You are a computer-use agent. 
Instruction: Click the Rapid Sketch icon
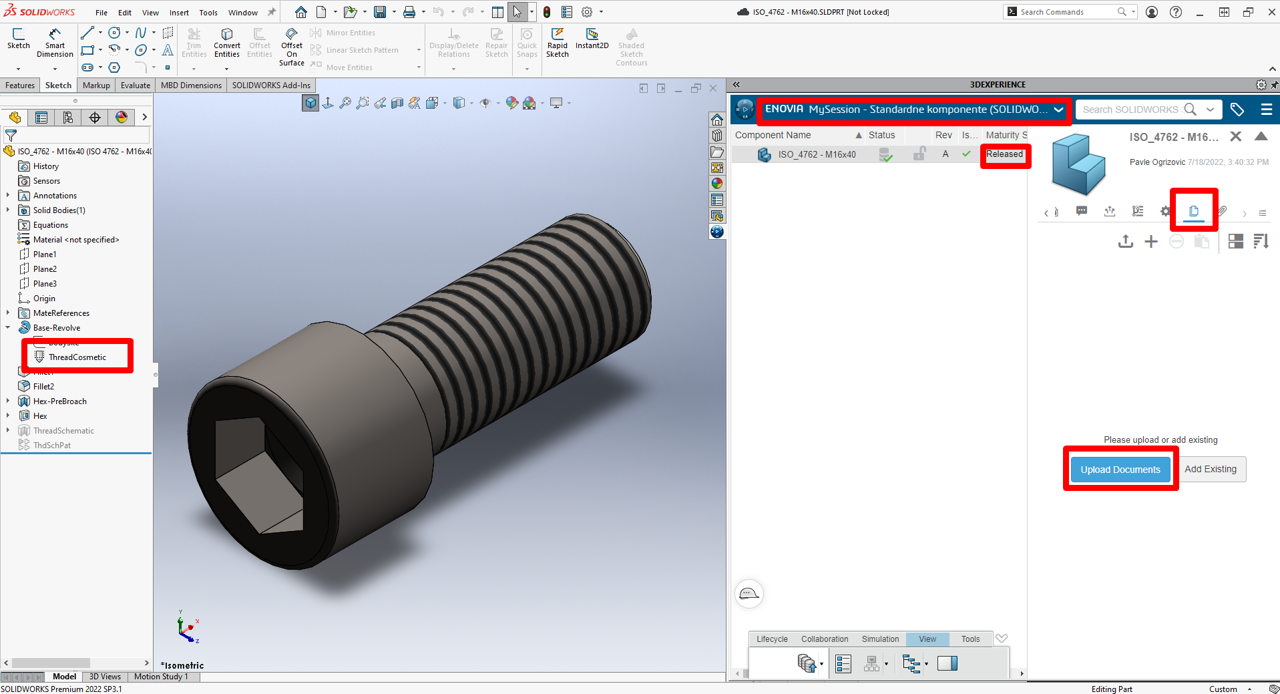click(x=557, y=40)
